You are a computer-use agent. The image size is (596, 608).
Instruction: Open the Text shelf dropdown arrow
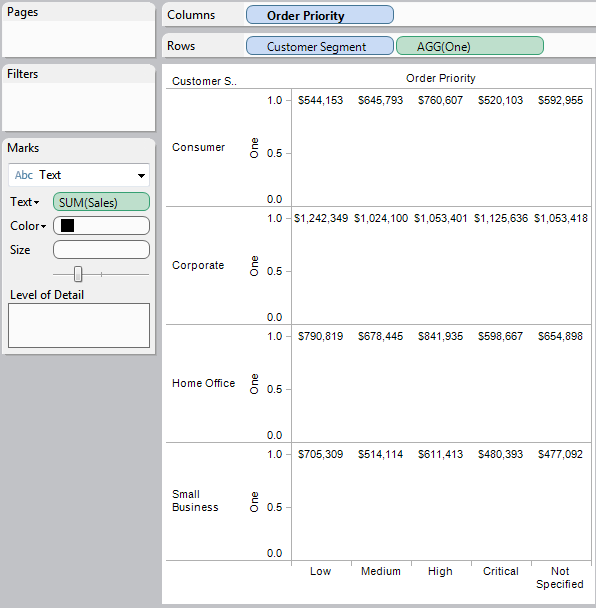pyautogui.click(x=36, y=202)
